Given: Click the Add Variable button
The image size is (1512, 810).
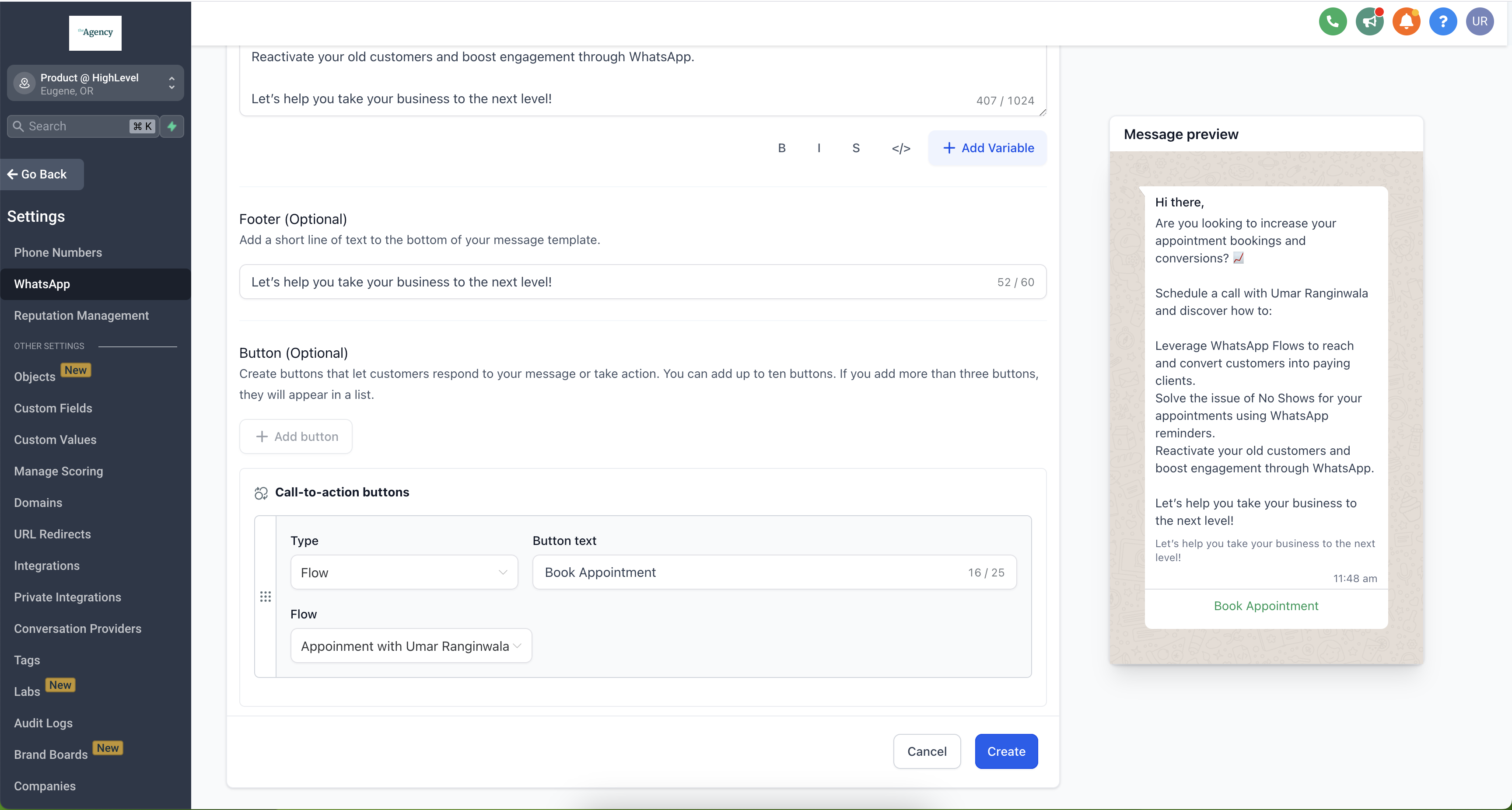Looking at the screenshot, I should pyautogui.click(x=987, y=148).
